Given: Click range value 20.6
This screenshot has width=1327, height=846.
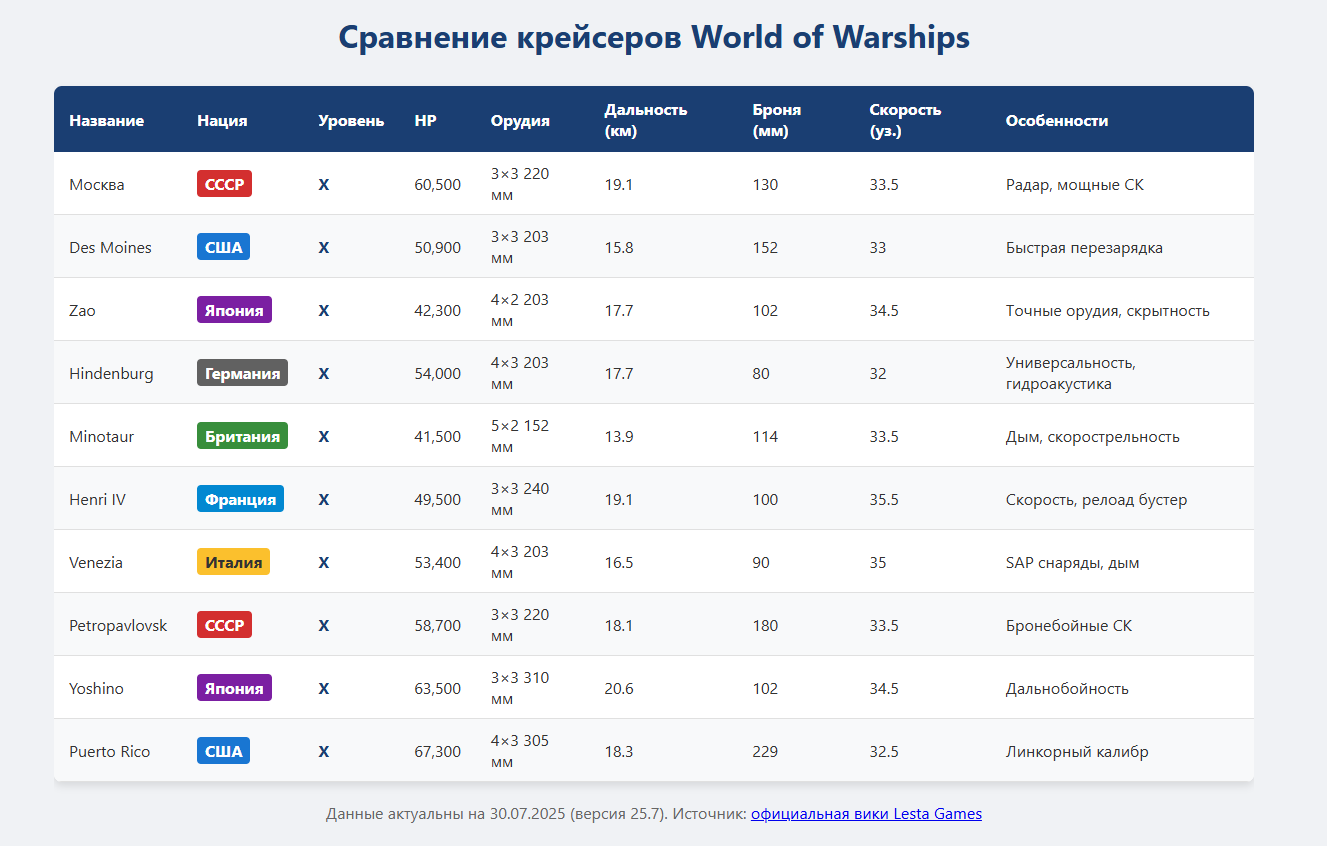Looking at the screenshot, I should [x=619, y=688].
